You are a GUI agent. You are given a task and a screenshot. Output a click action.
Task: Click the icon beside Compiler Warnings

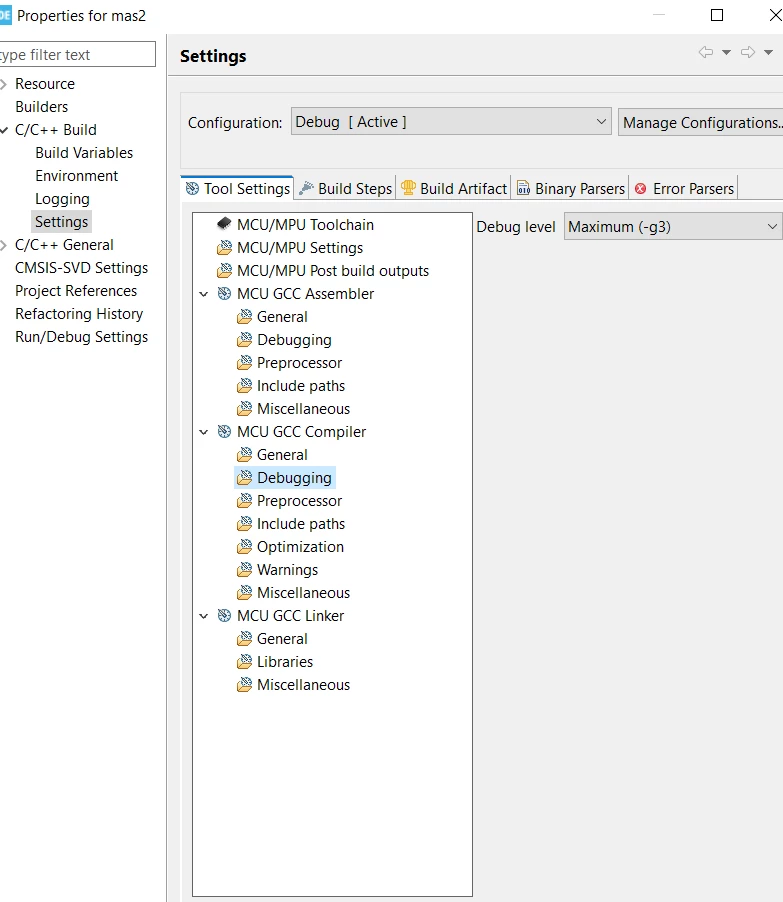point(245,570)
